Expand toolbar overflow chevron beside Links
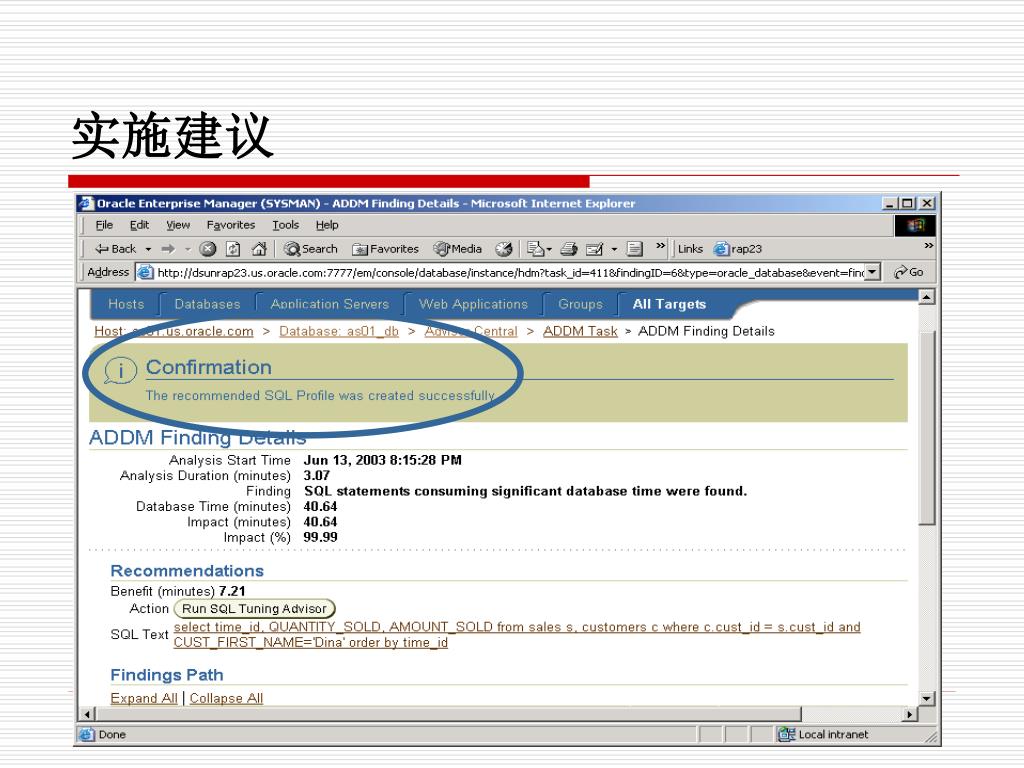 coord(660,246)
